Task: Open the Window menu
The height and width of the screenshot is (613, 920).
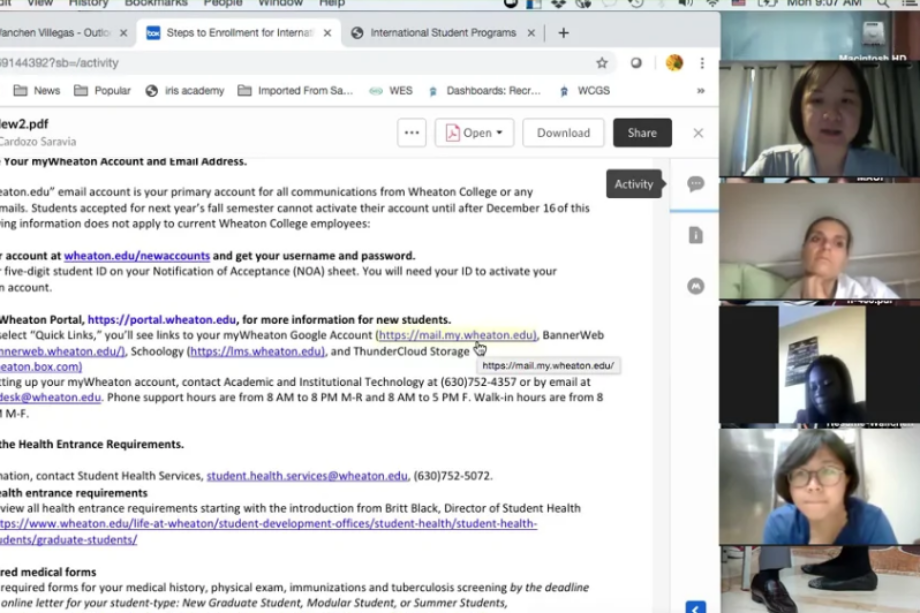Action: (280, 3)
